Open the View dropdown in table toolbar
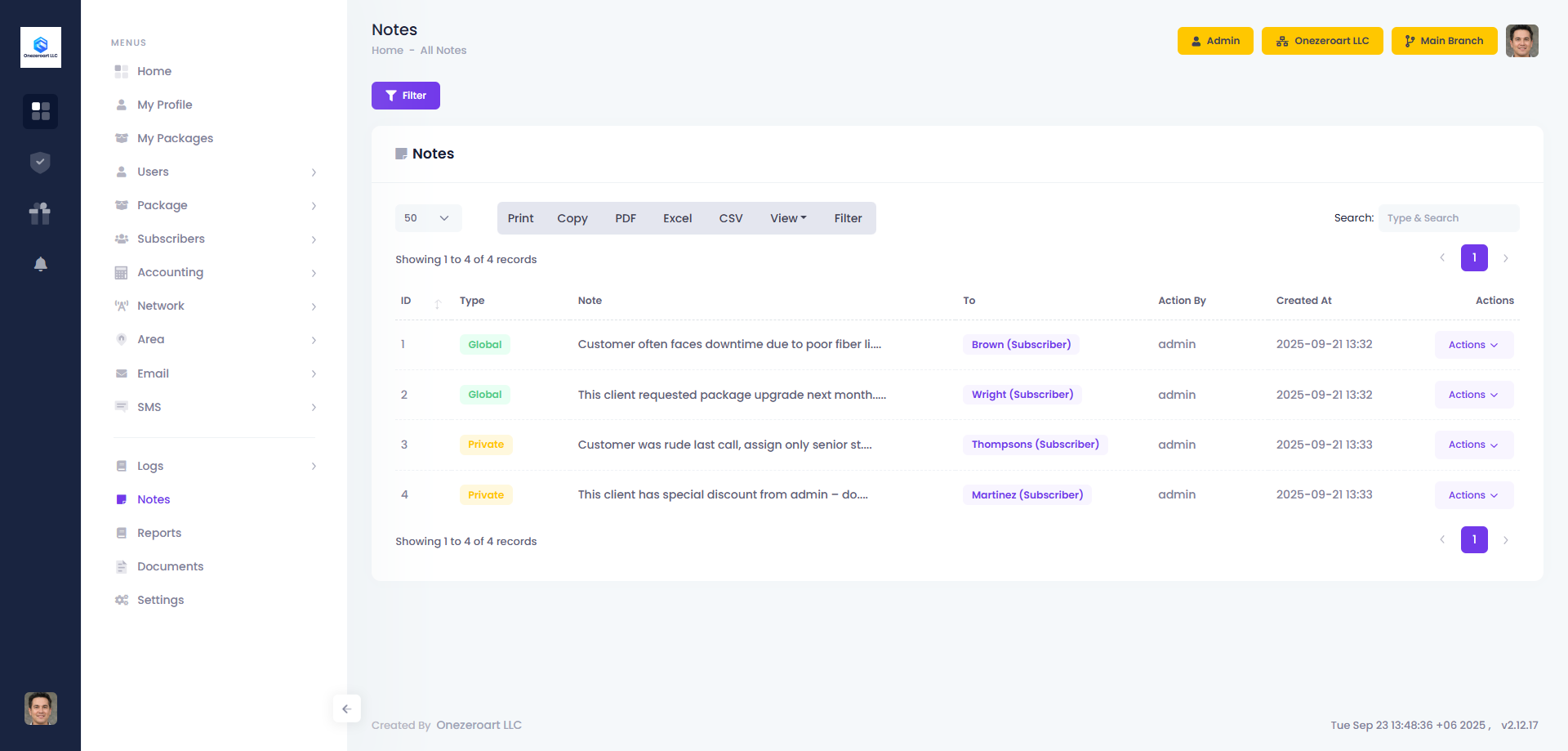Viewport: 1568px width, 751px height. 787,218
